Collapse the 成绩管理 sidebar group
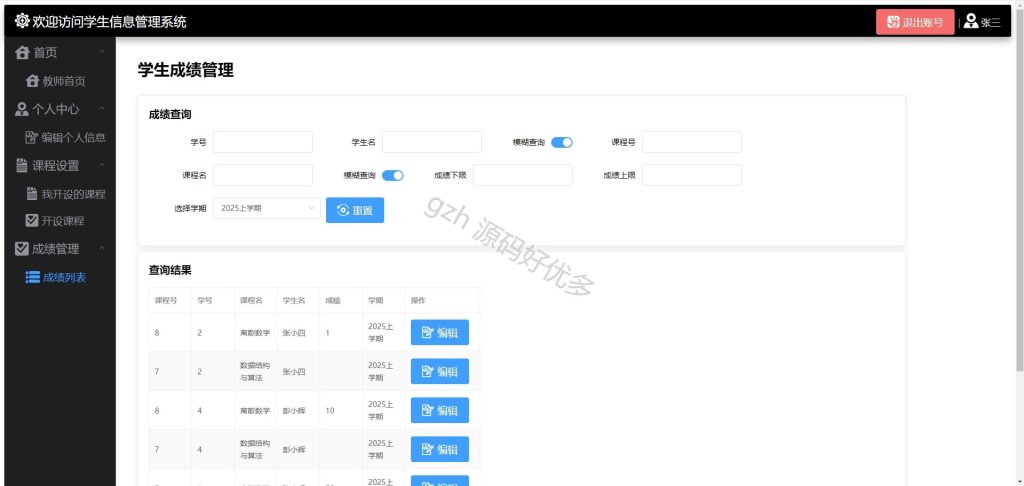Image resolution: width=1024 pixels, height=486 pixels. [101, 248]
